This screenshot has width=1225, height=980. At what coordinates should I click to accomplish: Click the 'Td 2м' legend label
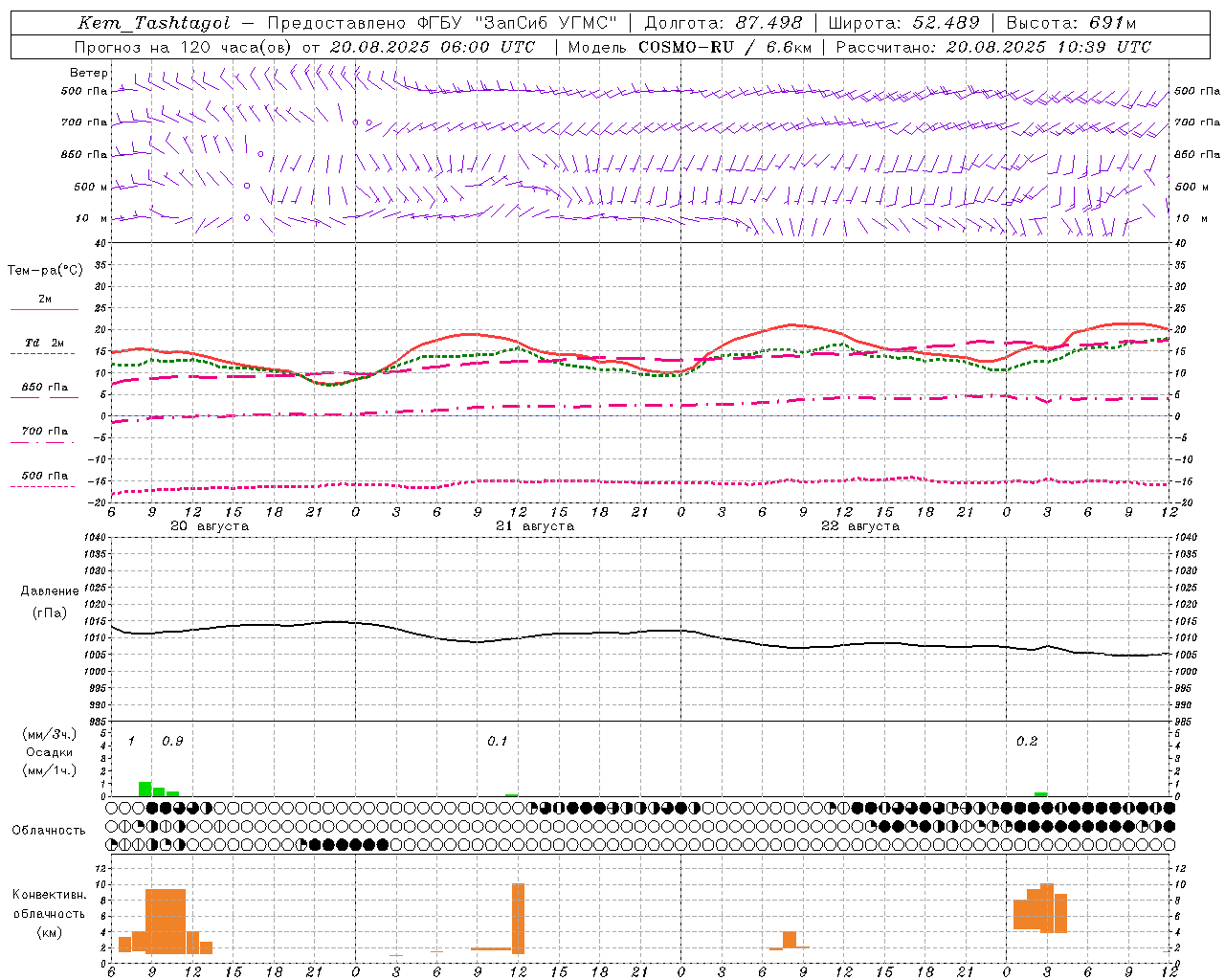tap(44, 343)
